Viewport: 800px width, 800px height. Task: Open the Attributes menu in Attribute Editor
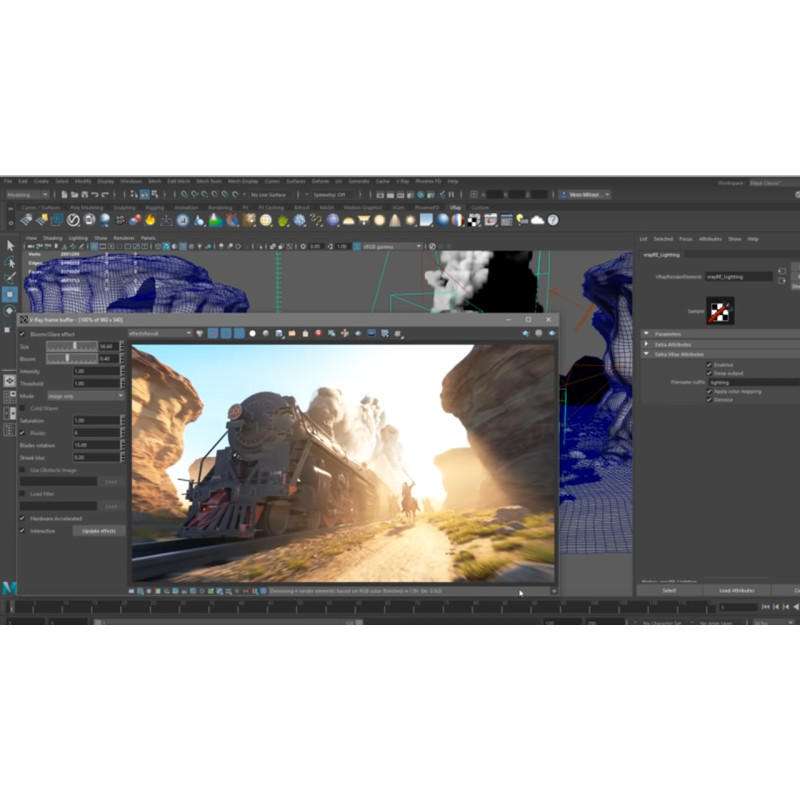pyautogui.click(x=710, y=239)
